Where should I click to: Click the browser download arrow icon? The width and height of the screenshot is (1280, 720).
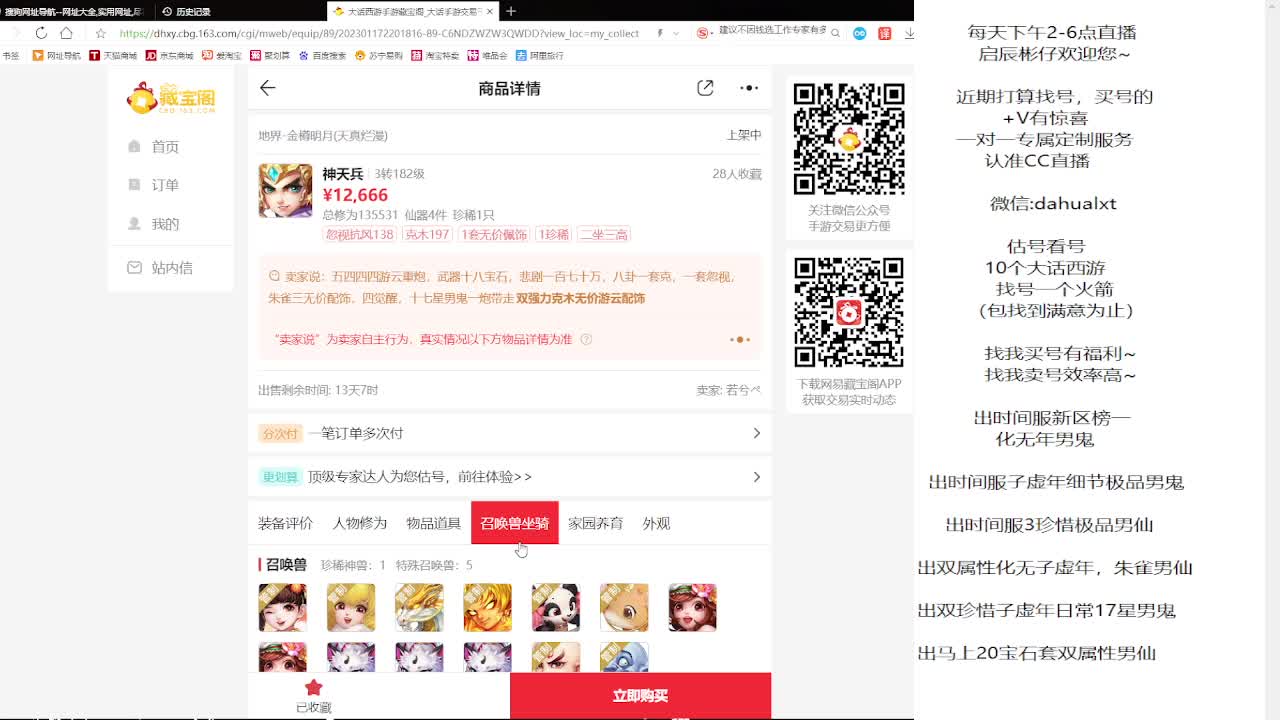tap(908, 33)
